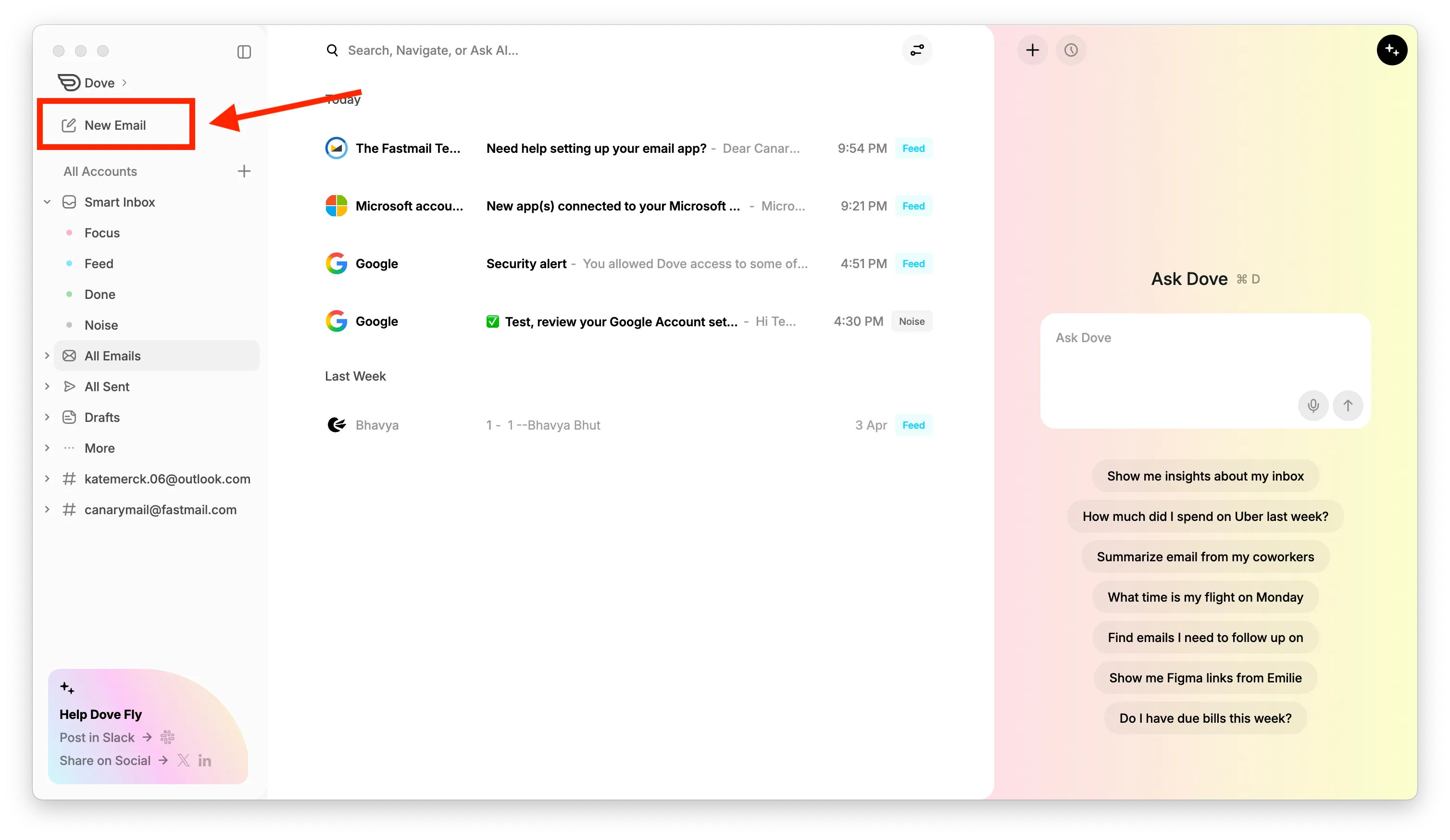Open the filter settings icon beside search
Viewport: 1450px width, 840px height.
coord(917,50)
